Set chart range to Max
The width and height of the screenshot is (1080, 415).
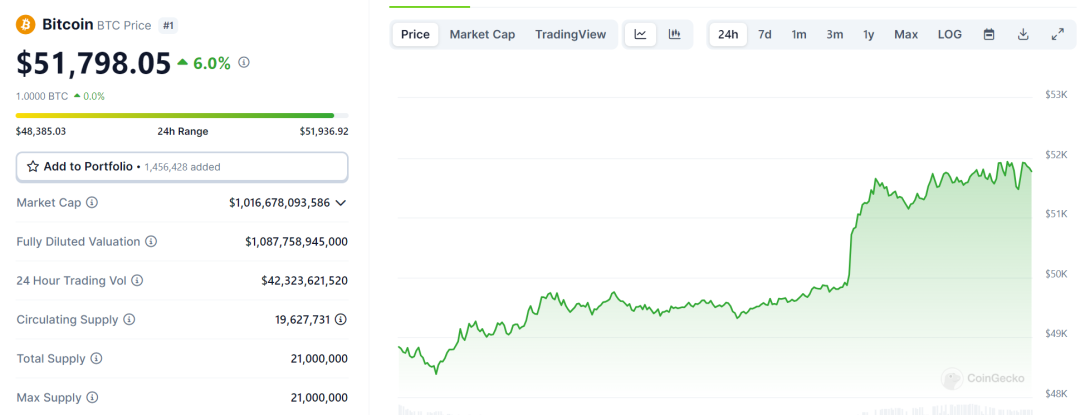click(906, 34)
